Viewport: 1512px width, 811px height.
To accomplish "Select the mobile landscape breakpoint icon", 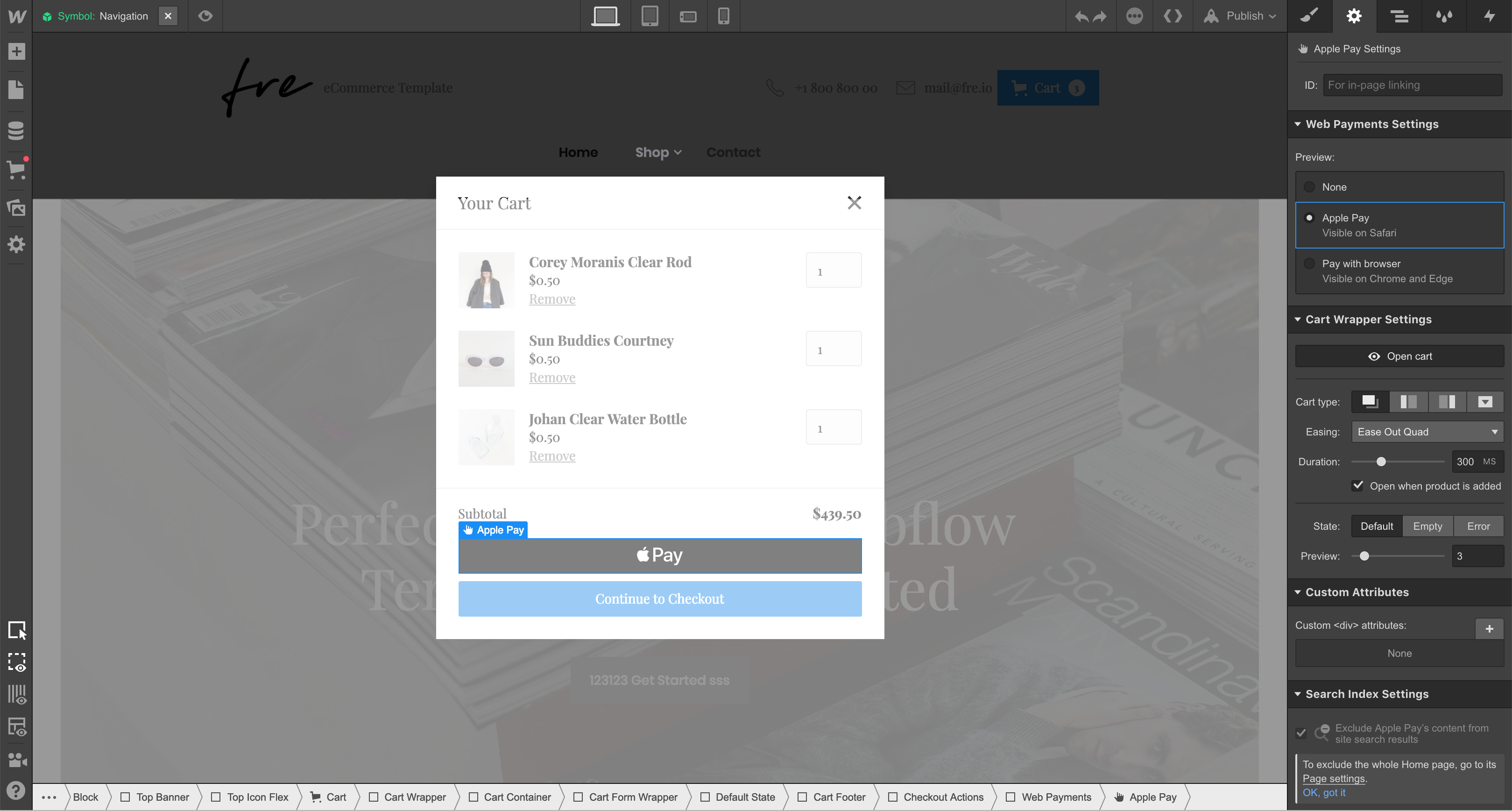I will click(688, 16).
